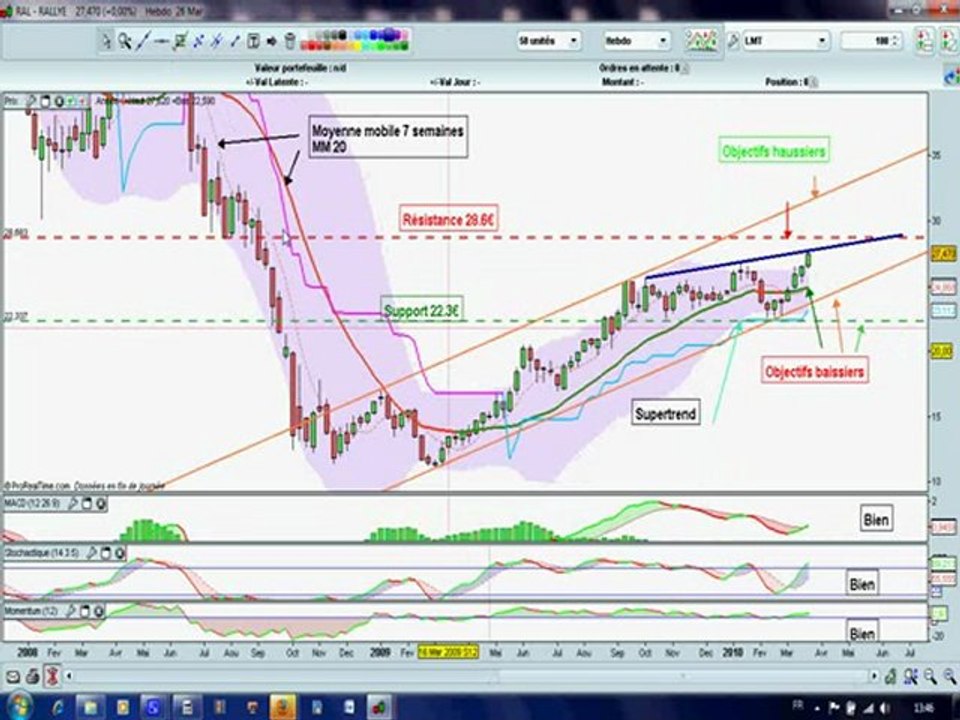Click the quantity stepper arrows
This screenshot has width=960, height=720.
pyautogui.click(x=896, y=41)
